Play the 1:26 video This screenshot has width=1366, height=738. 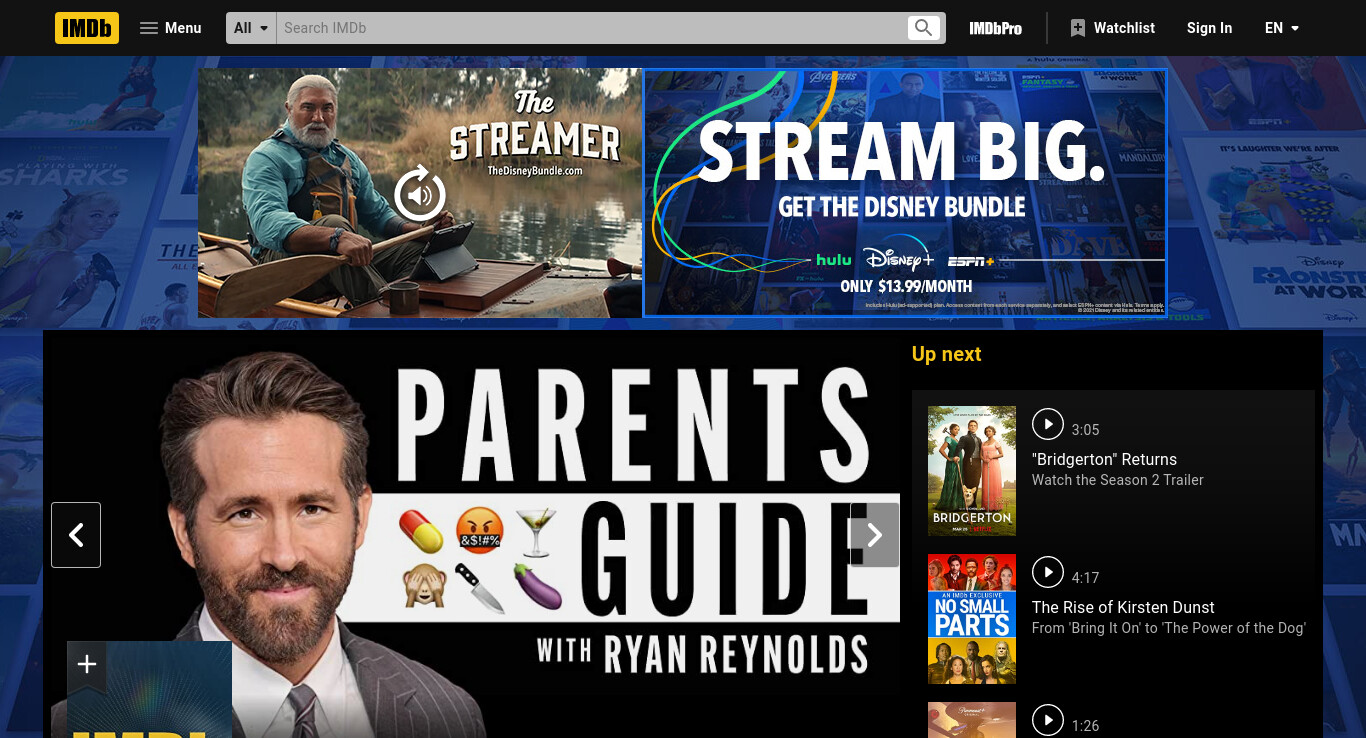point(1047,720)
